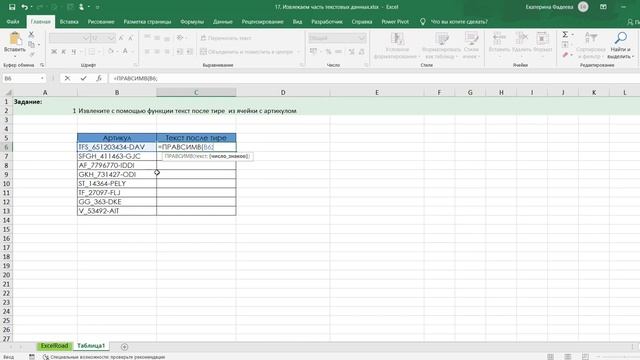Click the Paste (Вставить) clipboard icon
640x360 pixels.
point(15,39)
